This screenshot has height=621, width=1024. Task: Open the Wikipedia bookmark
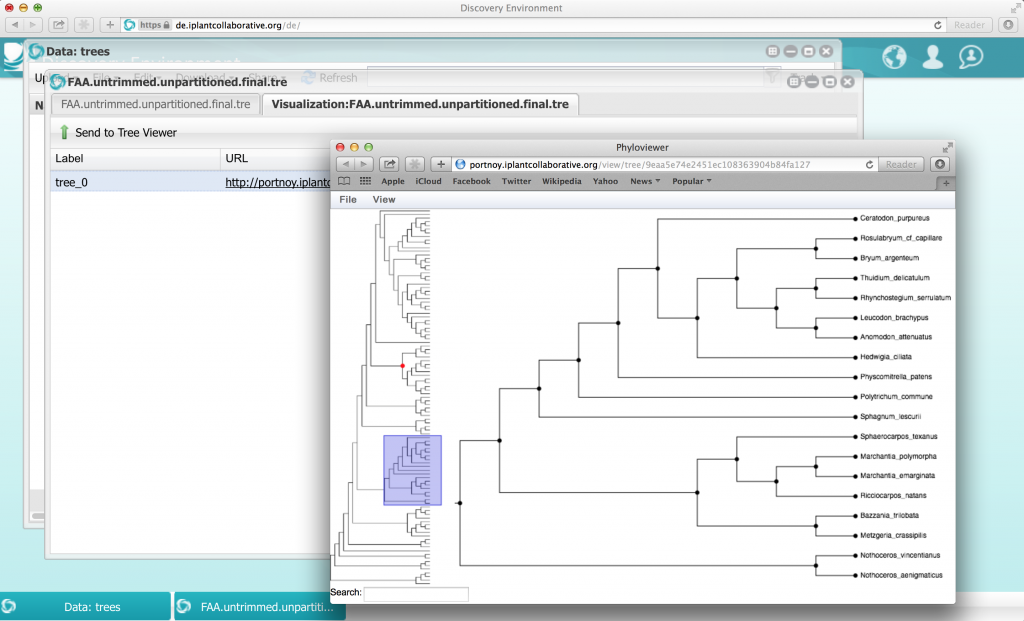click(562, 181)
